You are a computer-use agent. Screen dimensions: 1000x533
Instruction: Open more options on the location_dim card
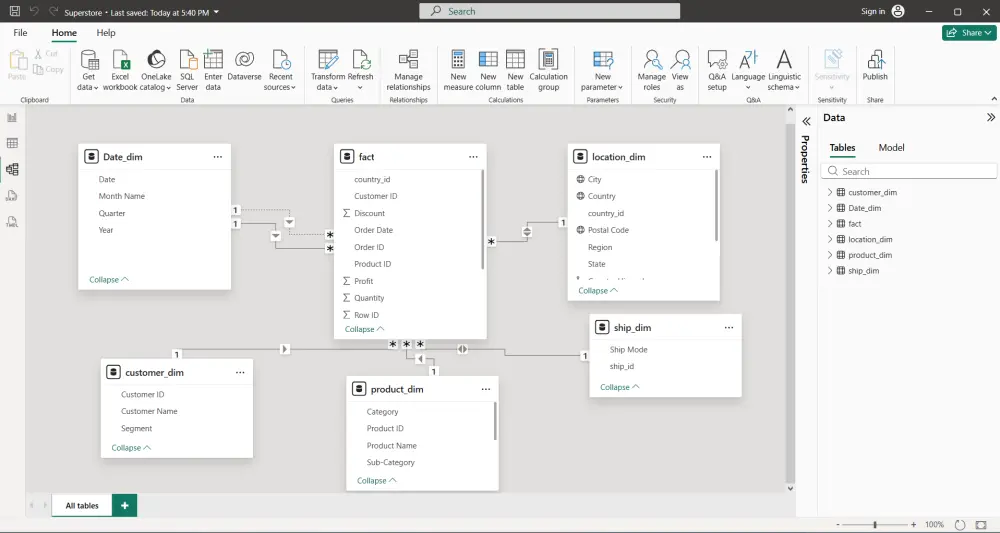tap(707, 157)
